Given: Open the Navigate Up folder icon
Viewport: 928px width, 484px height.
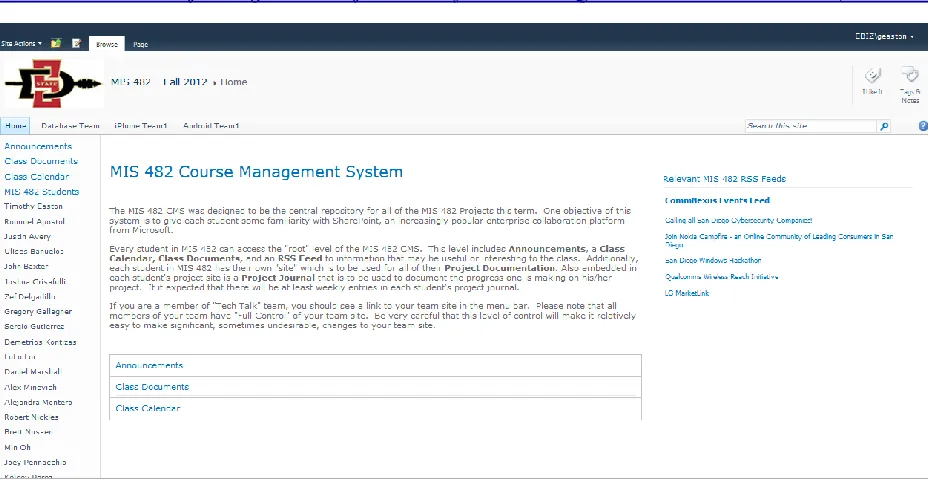Looking at the screenshot, I should click(56, 43).
